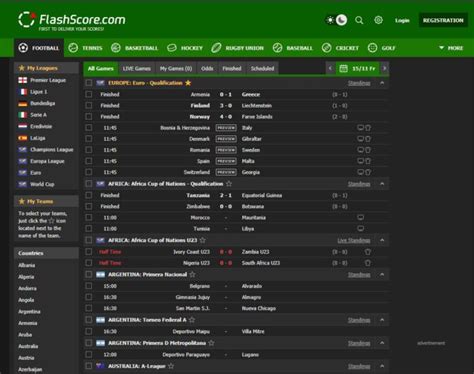
Task: Click shirt icon on Spain vs Malta row
Action: pos(368,161)
